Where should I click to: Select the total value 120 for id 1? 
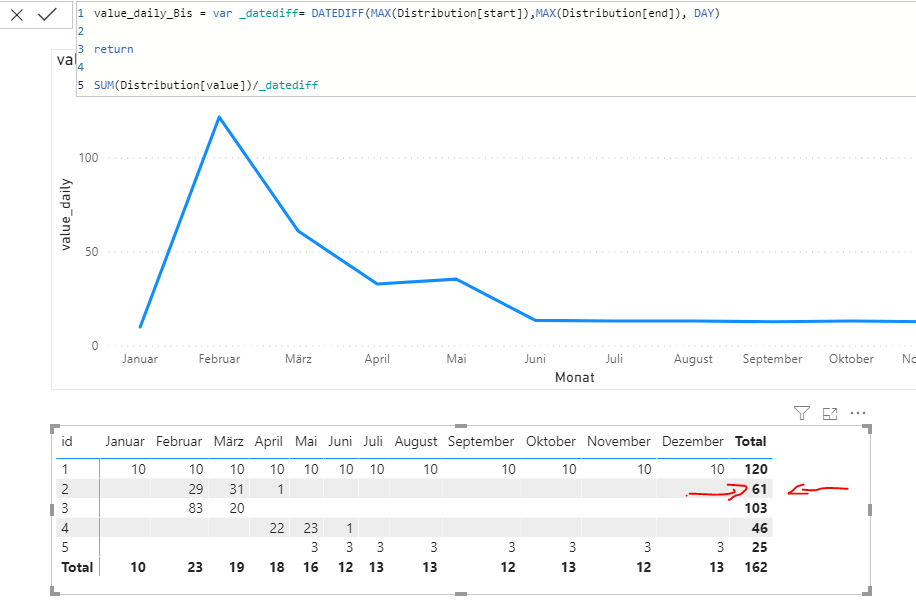(756, 469)
